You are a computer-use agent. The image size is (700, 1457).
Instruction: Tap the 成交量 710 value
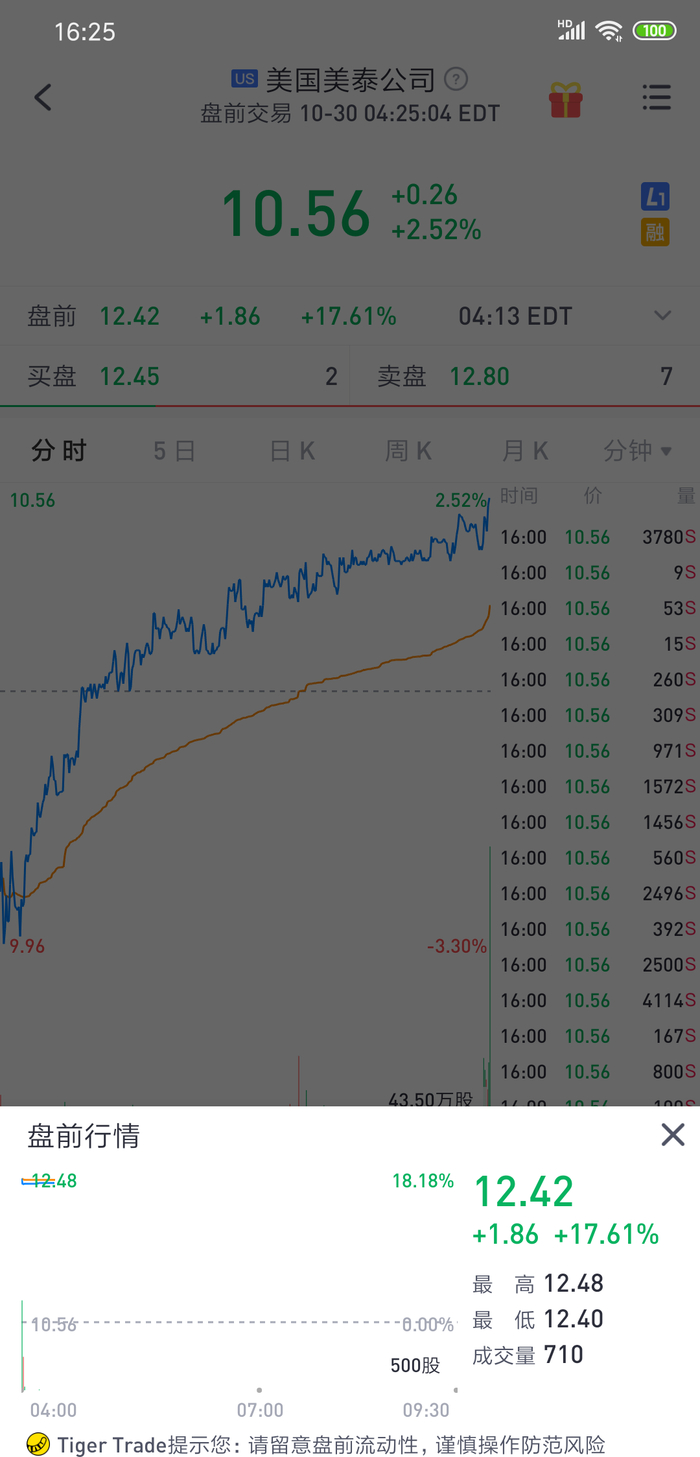pos(563,1355)
